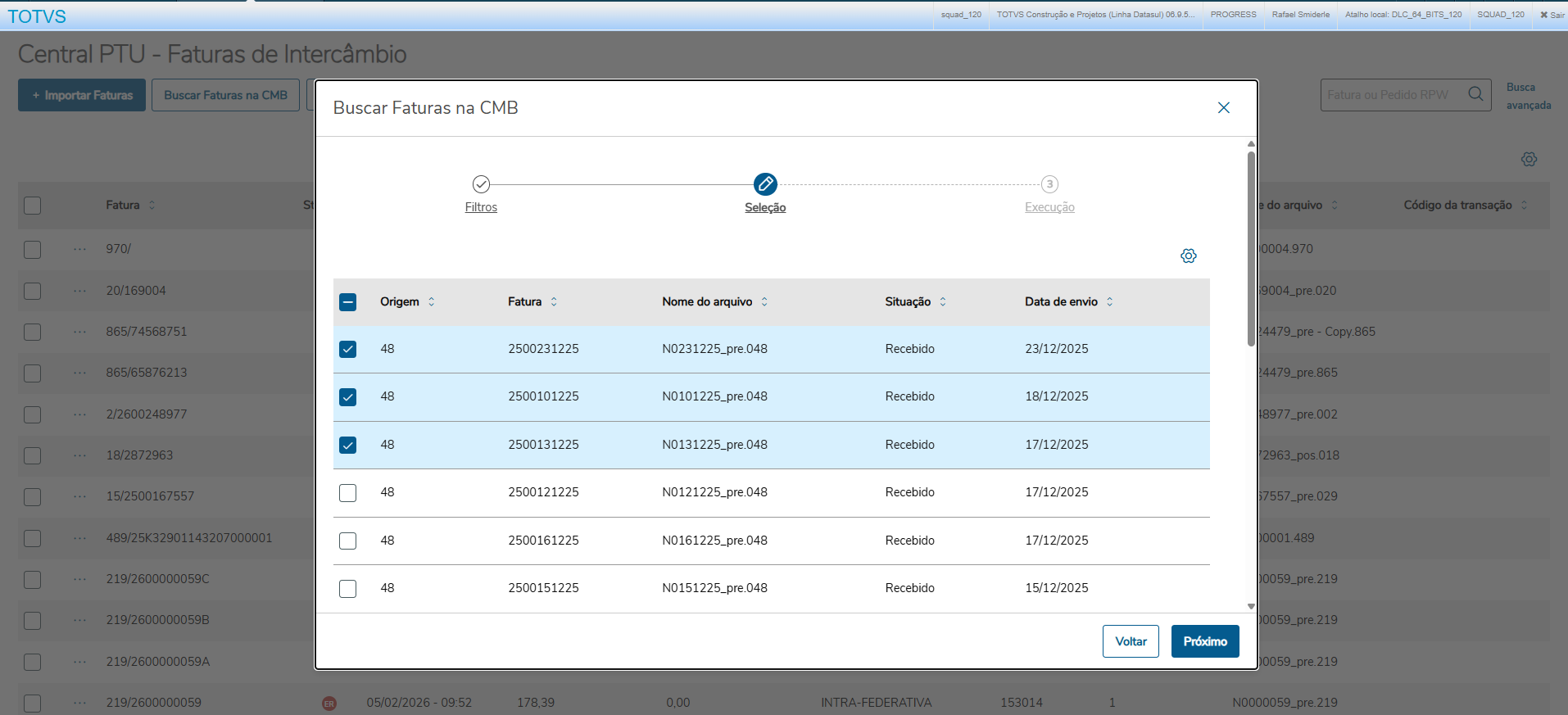Open row actions for 489/25K32901143207000001
1568x715 pixels.
[79, 538]
